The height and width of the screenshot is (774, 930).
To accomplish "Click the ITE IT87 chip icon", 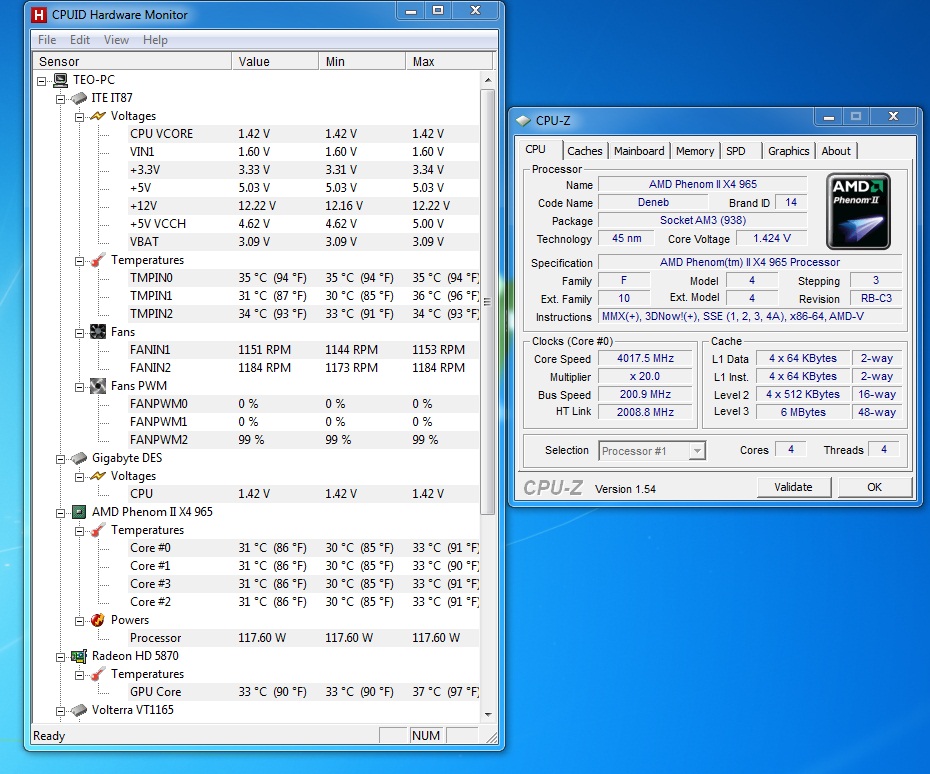I will pos(79,98).
